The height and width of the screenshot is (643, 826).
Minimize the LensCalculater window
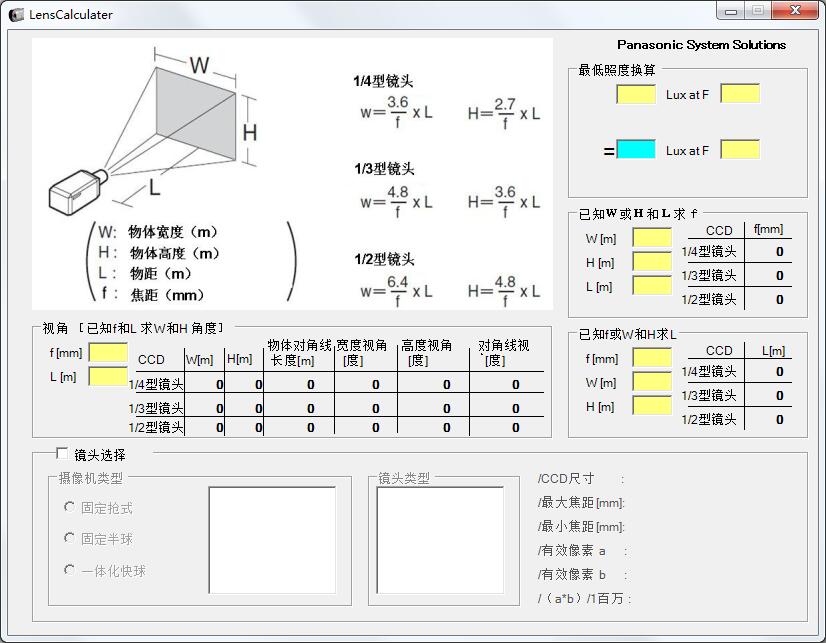(x=731, y=11)
